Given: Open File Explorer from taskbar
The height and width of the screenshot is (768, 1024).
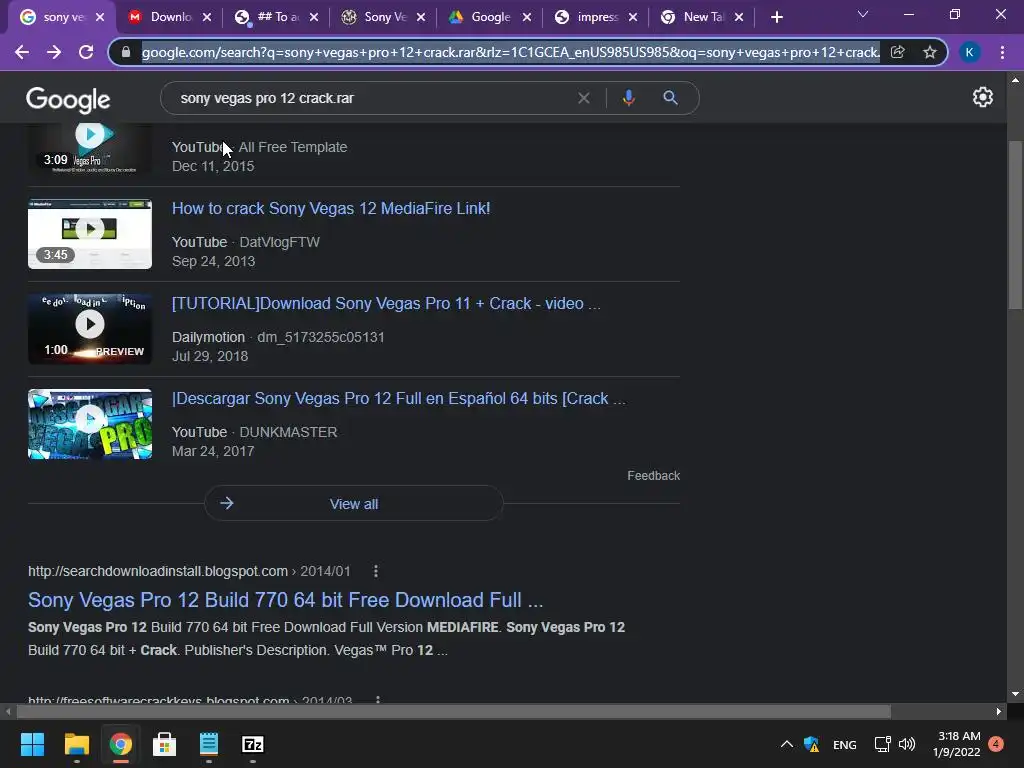Looking at the screenshot, I should 76,744.
